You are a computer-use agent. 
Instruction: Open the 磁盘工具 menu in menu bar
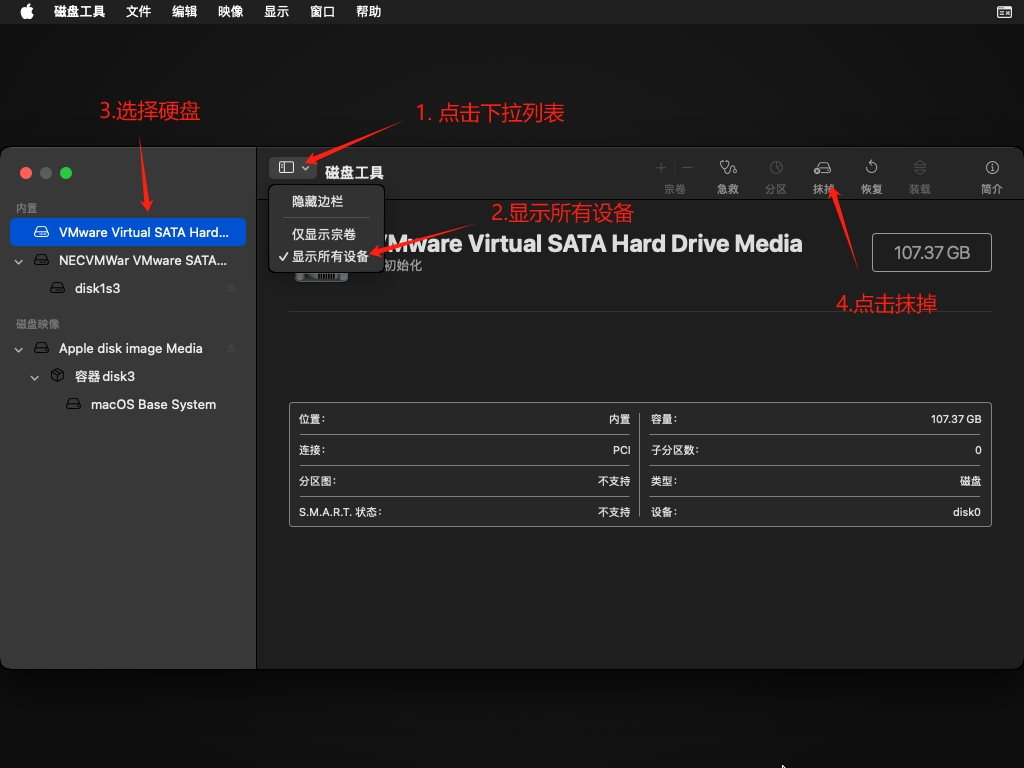(x=79, y=12)
